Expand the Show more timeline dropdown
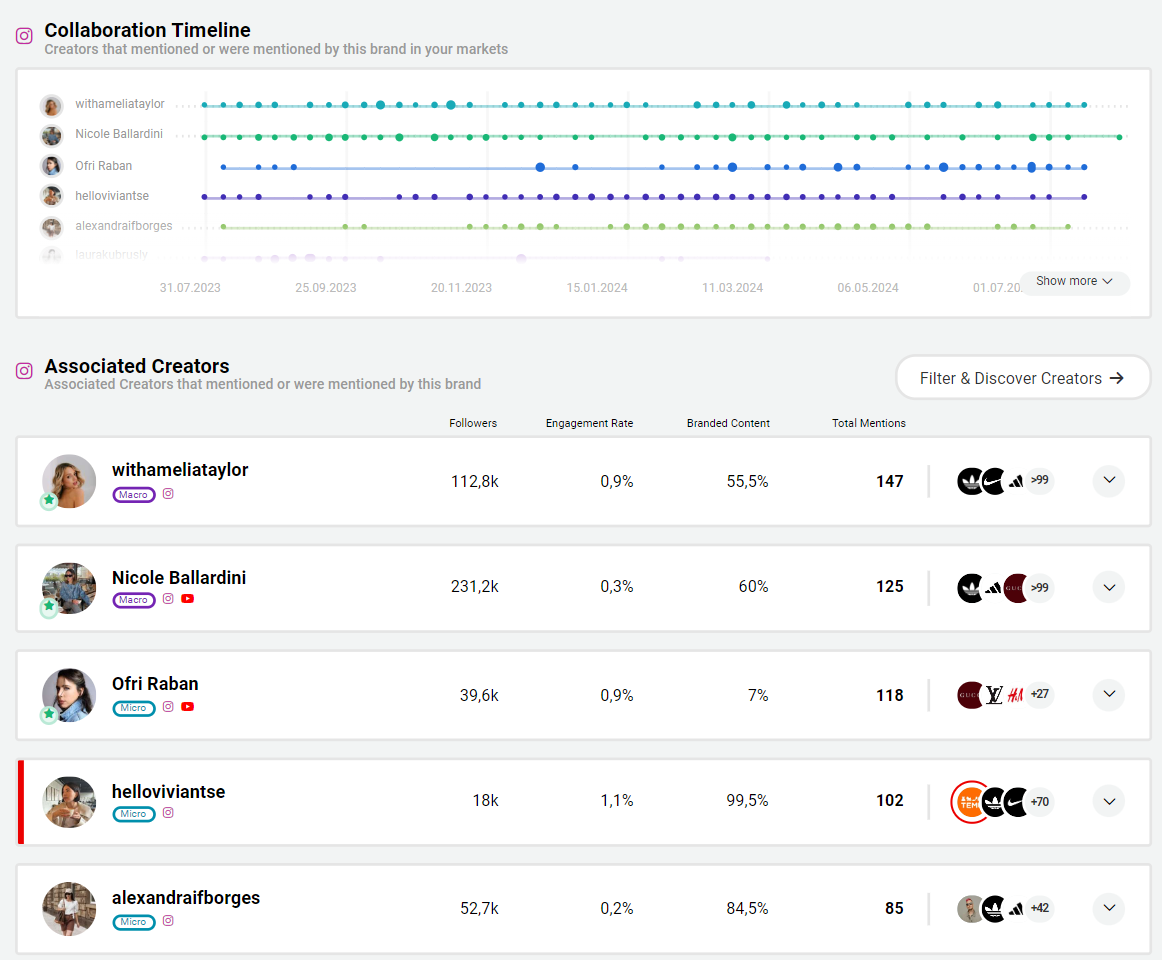This screenshot has height=960, width=1162. tap(1074, 282)
